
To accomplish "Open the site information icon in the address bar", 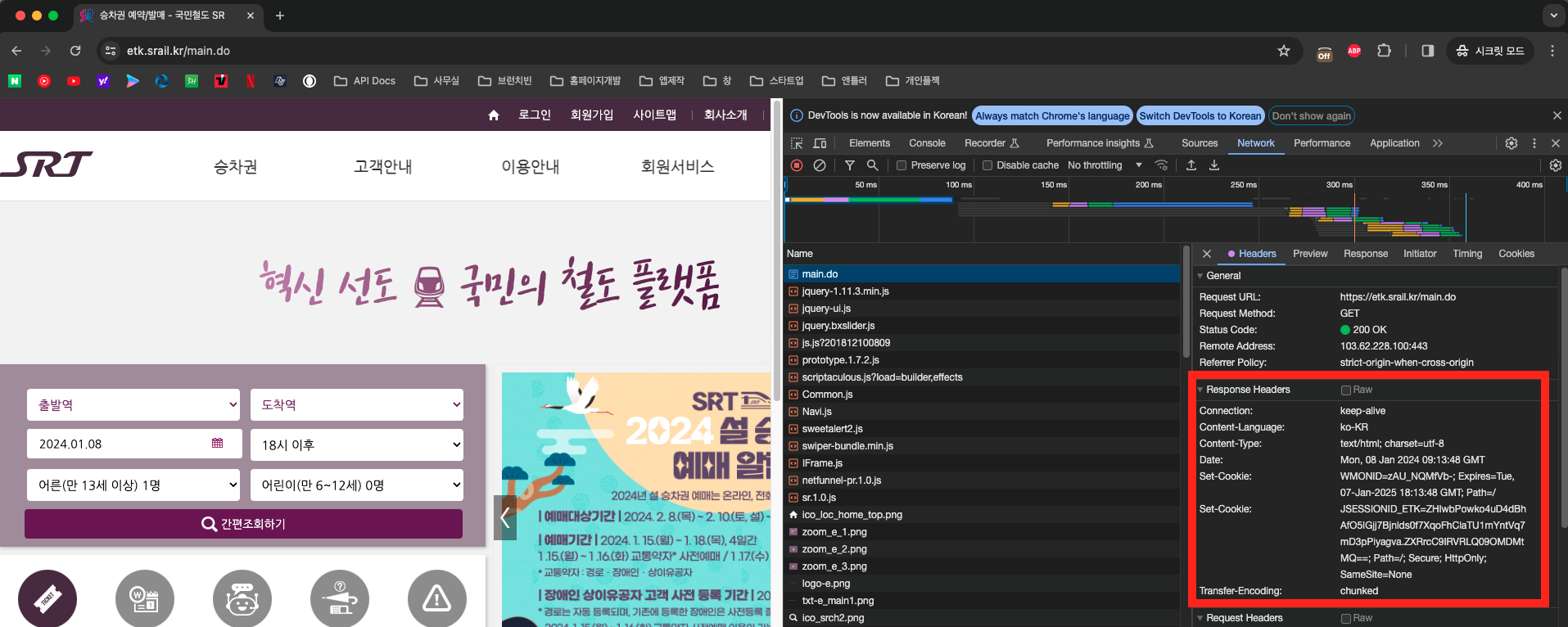I will coord(111,51).
